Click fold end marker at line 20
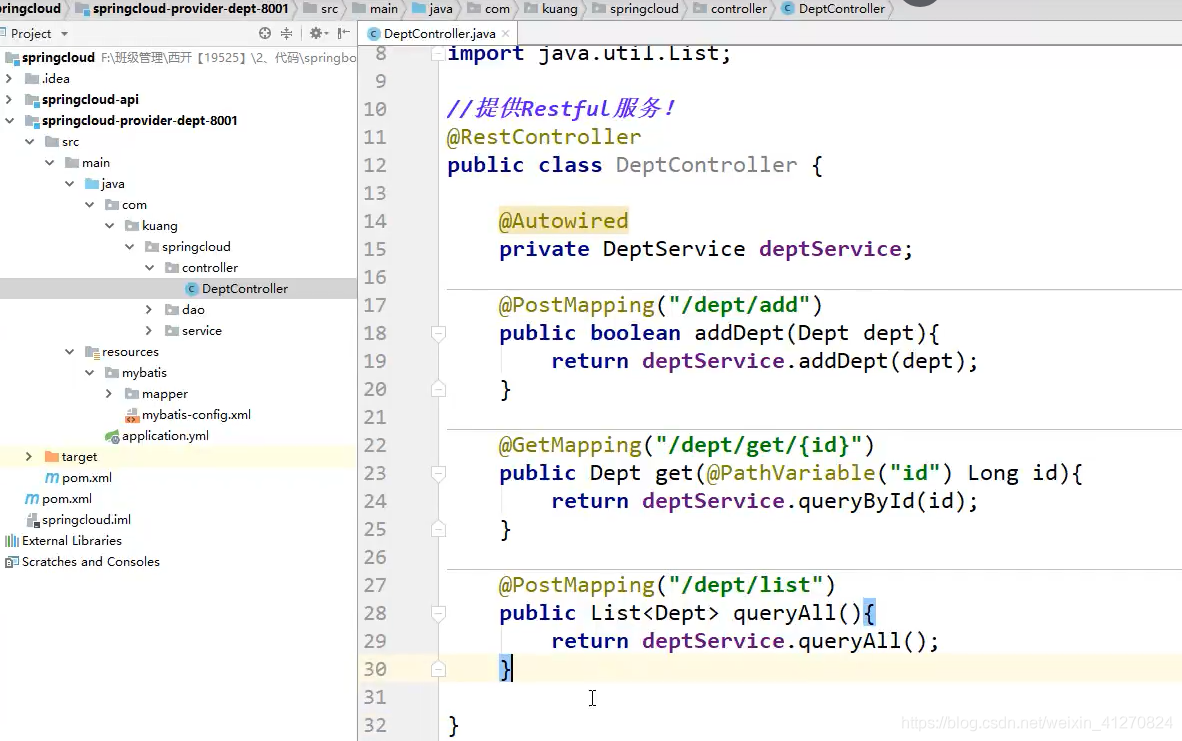This screenshot has height=741, width=1182. 438,389
